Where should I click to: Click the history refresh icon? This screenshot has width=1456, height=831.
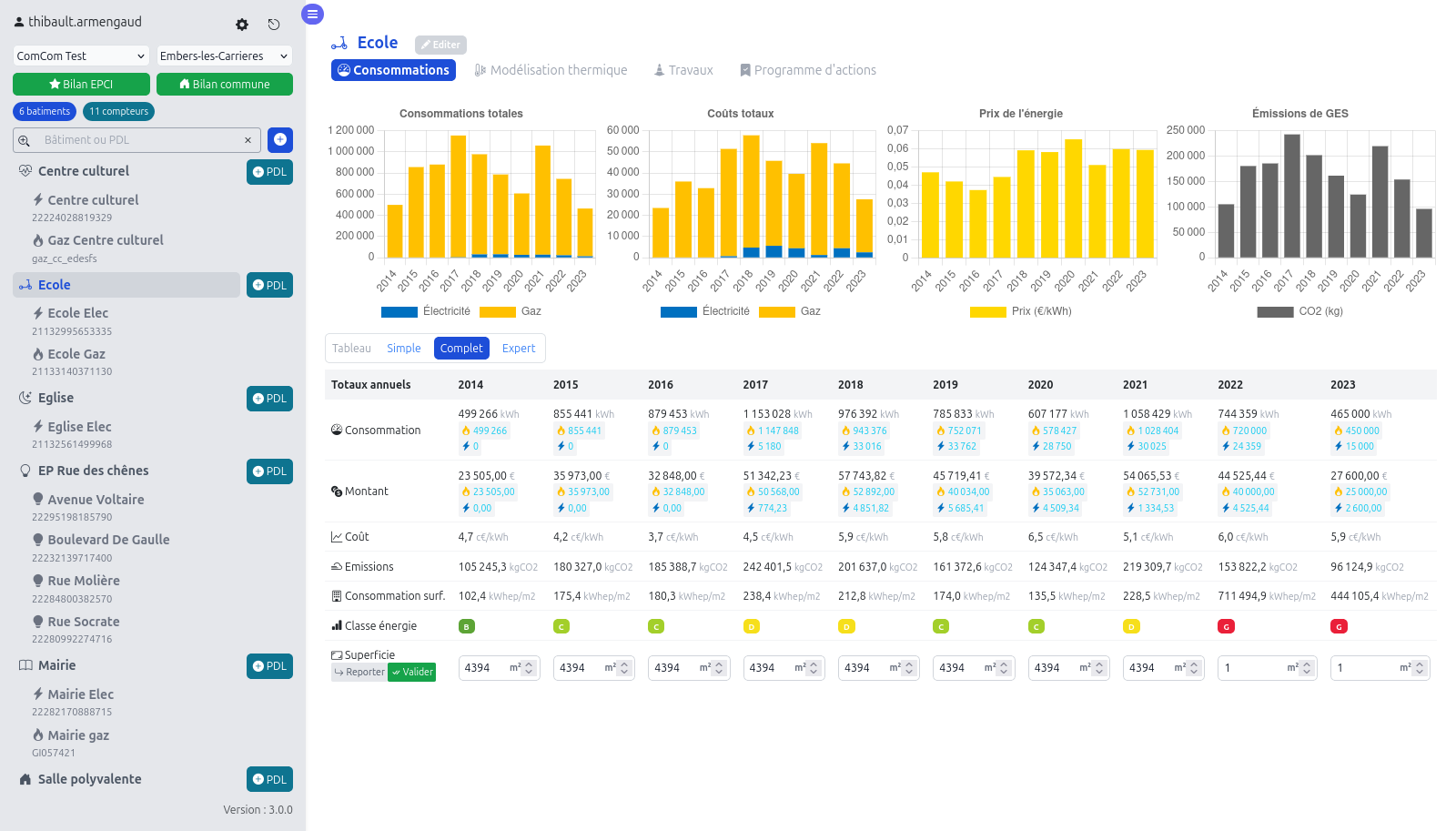274,25
